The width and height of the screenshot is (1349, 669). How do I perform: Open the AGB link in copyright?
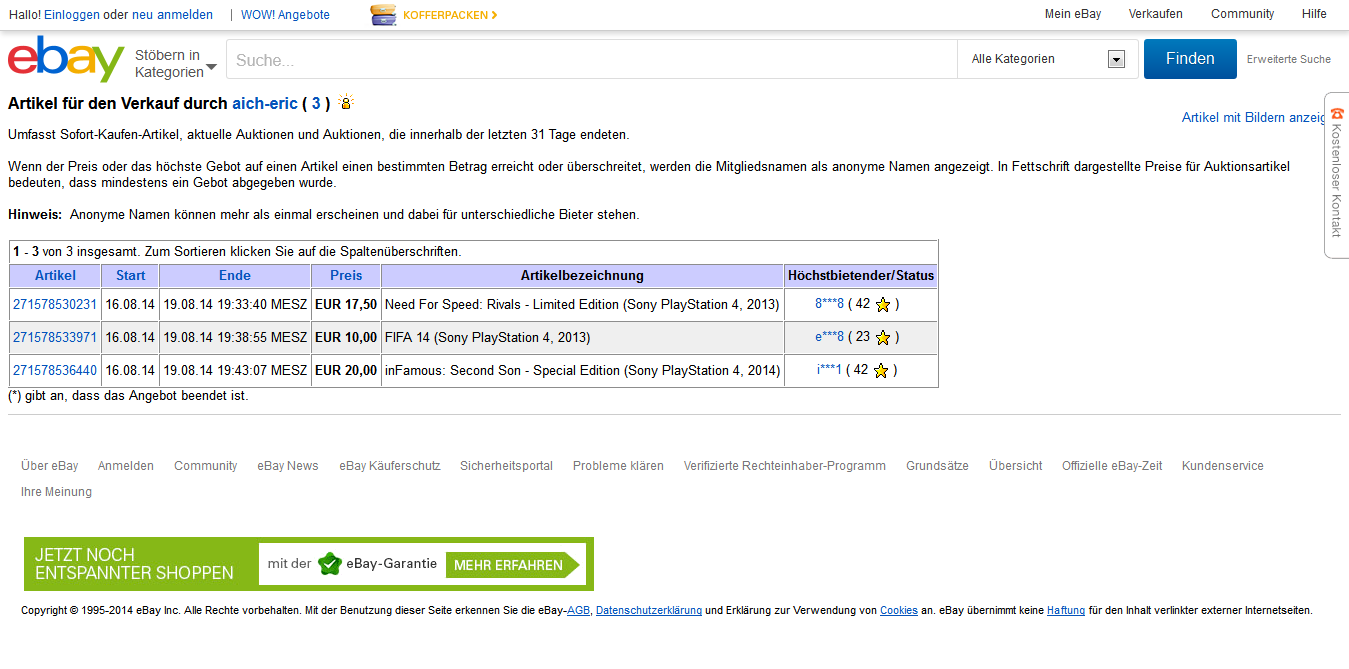pyautogui.click(x=578, y=610)
